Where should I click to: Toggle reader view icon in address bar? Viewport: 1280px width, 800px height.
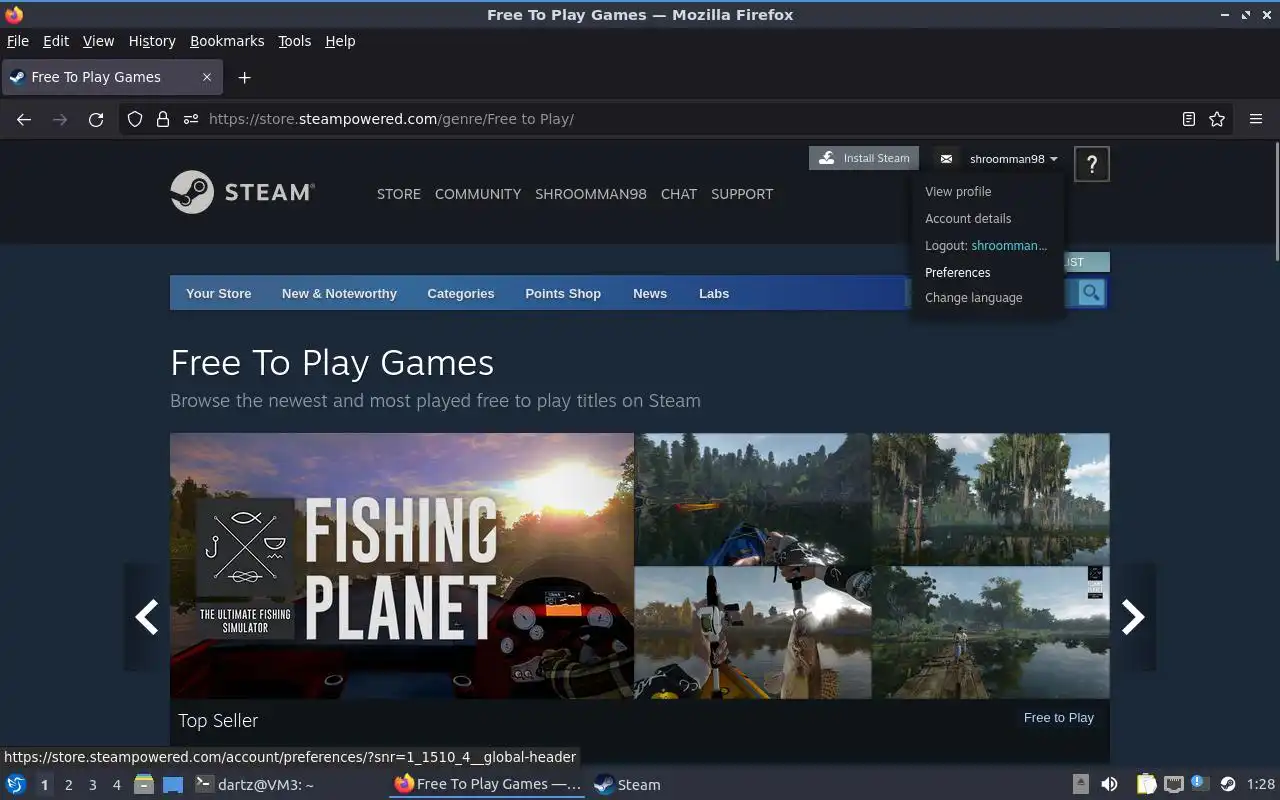coord(1188,119)
